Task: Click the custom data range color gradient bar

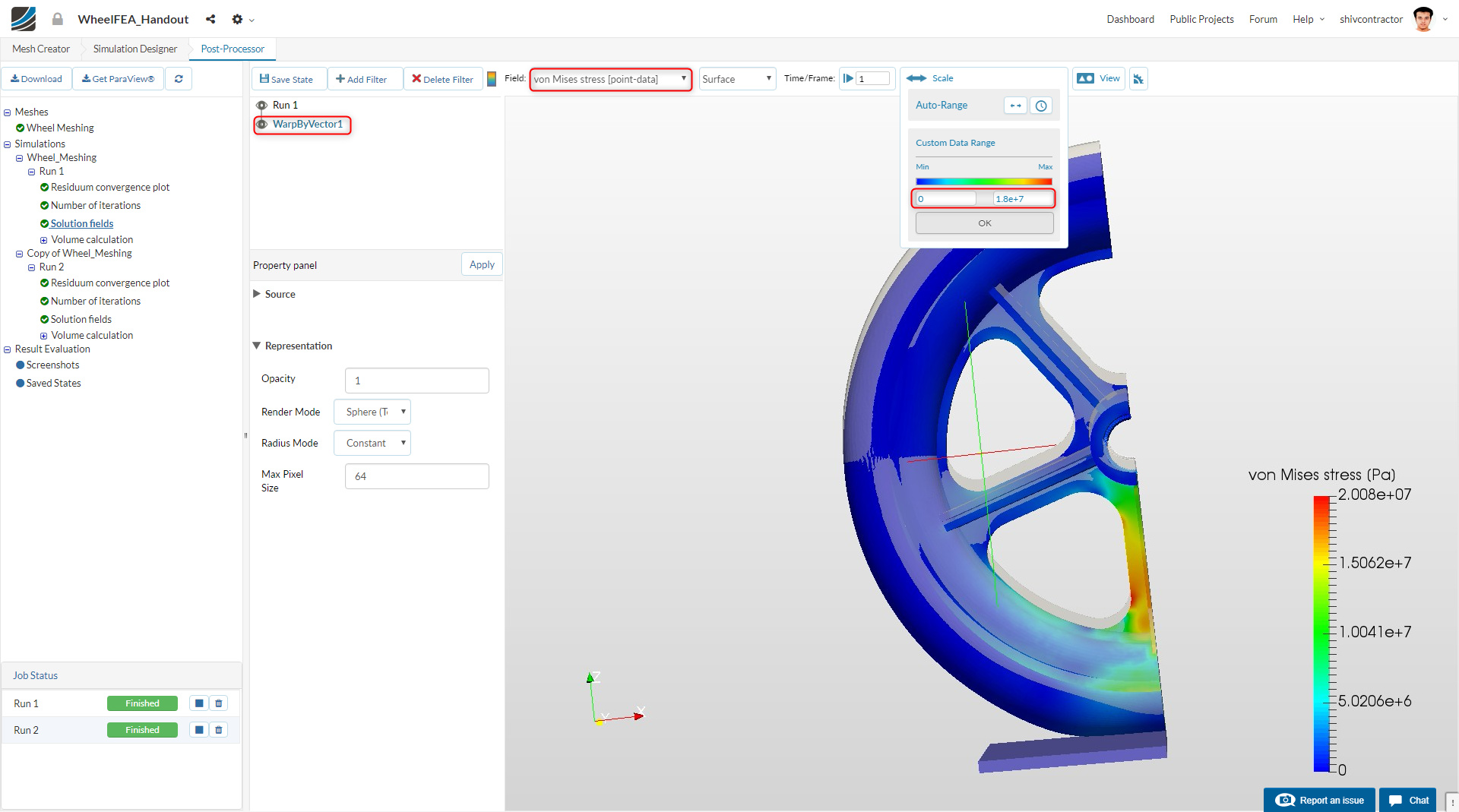Action: [x=984, y=182]
